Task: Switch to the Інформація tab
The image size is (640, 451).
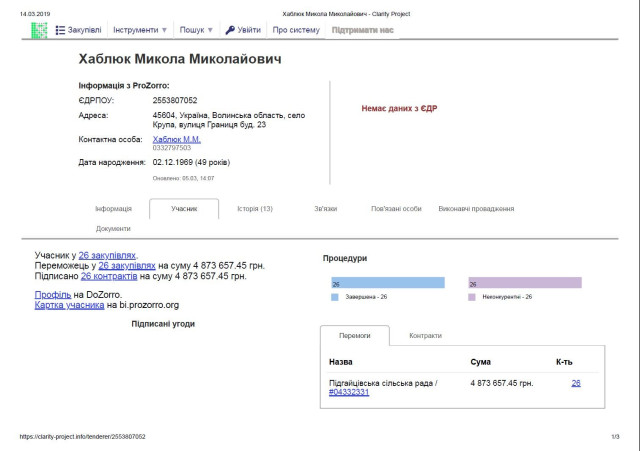Action: click(113, 209)
